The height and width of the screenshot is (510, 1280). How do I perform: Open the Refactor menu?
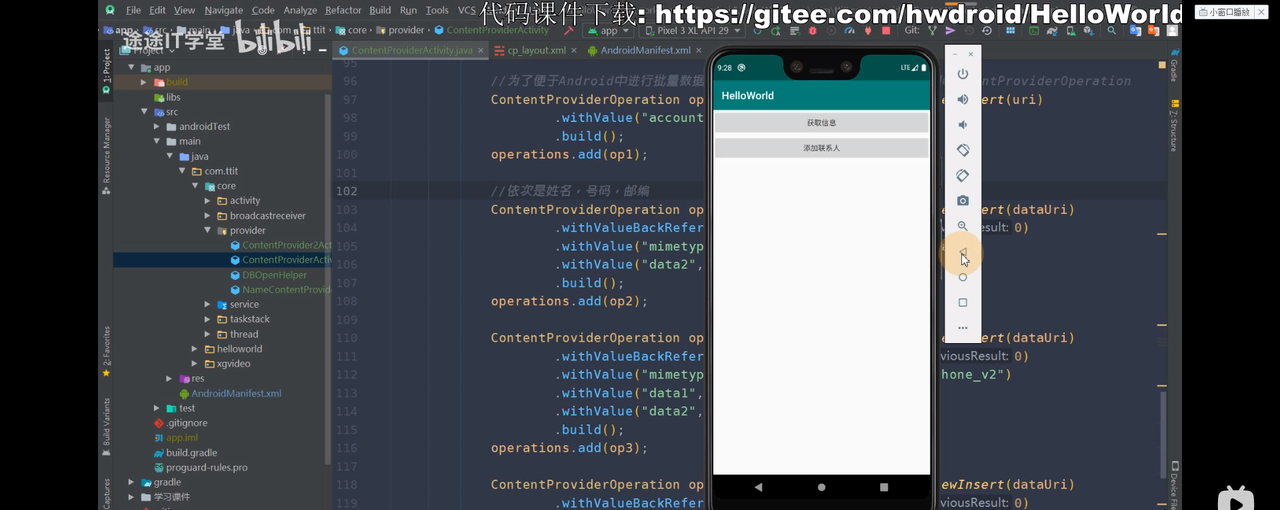tap(343, 10)
